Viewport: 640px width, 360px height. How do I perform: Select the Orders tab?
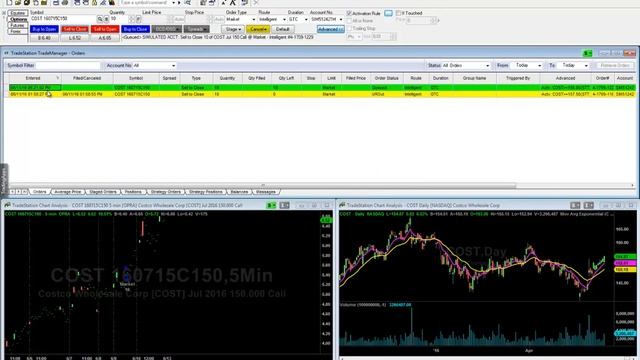click(x=40, y=192)
